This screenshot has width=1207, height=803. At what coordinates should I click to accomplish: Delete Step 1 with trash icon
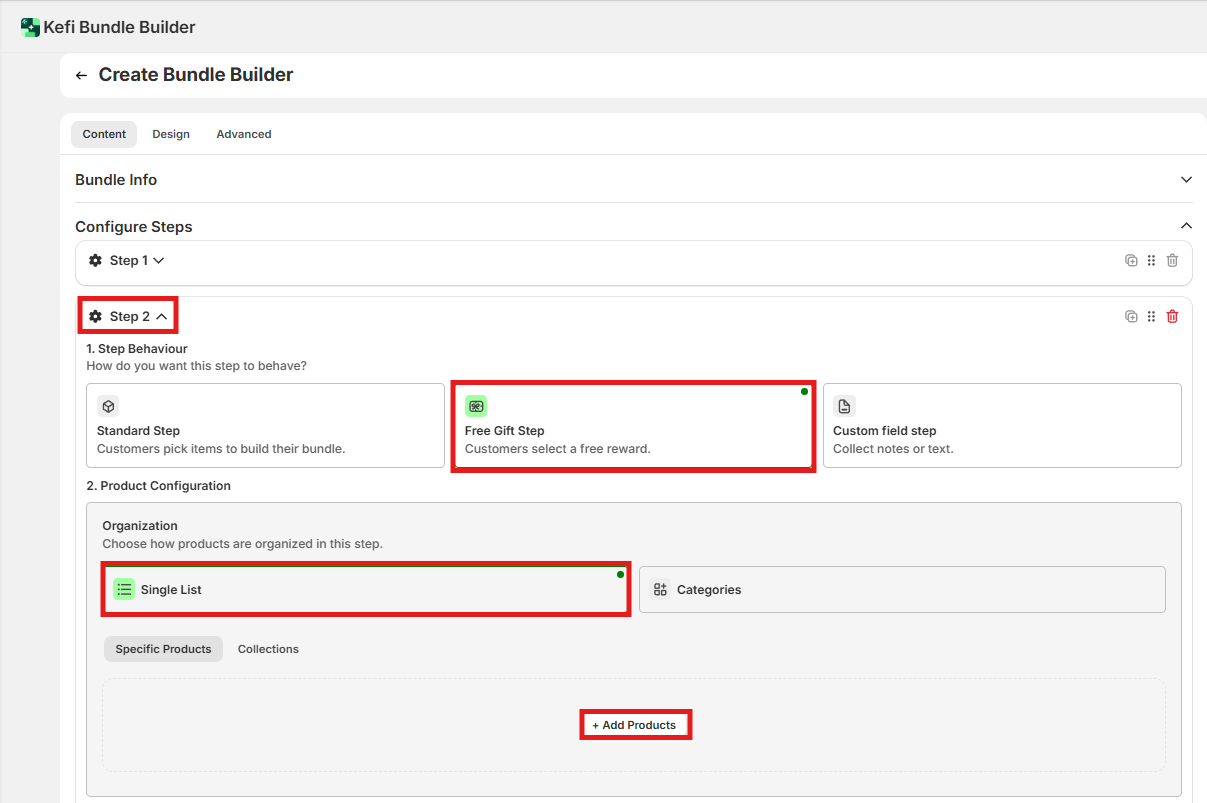[x=1172, y=260]
